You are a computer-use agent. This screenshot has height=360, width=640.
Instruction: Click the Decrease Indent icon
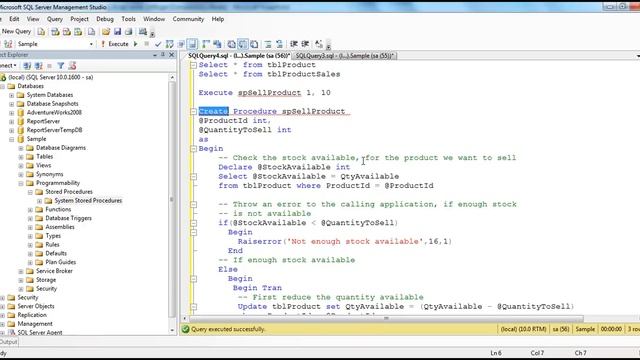[294, 44]
